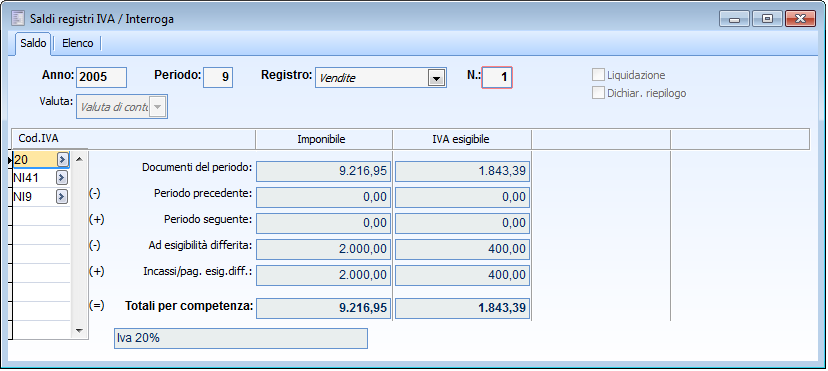Maximize the Saldi registri IVA window

click(767, 19)
